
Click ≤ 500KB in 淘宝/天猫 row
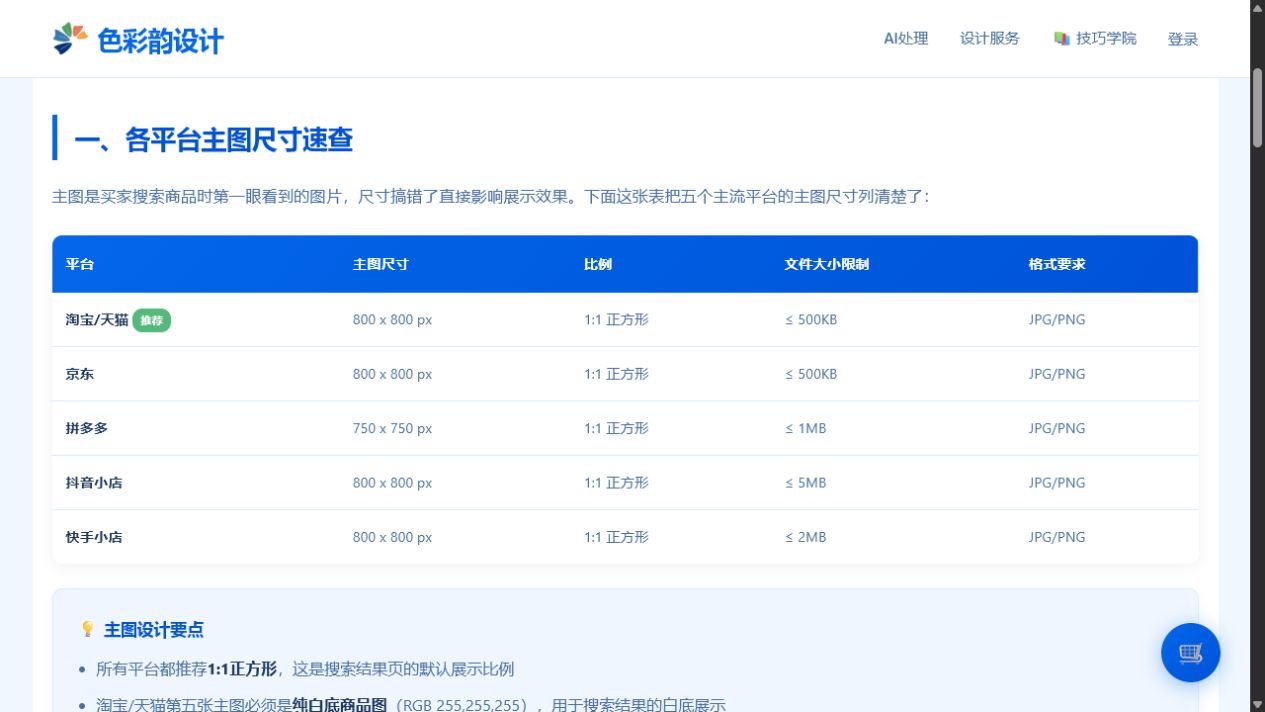point(811,320)
